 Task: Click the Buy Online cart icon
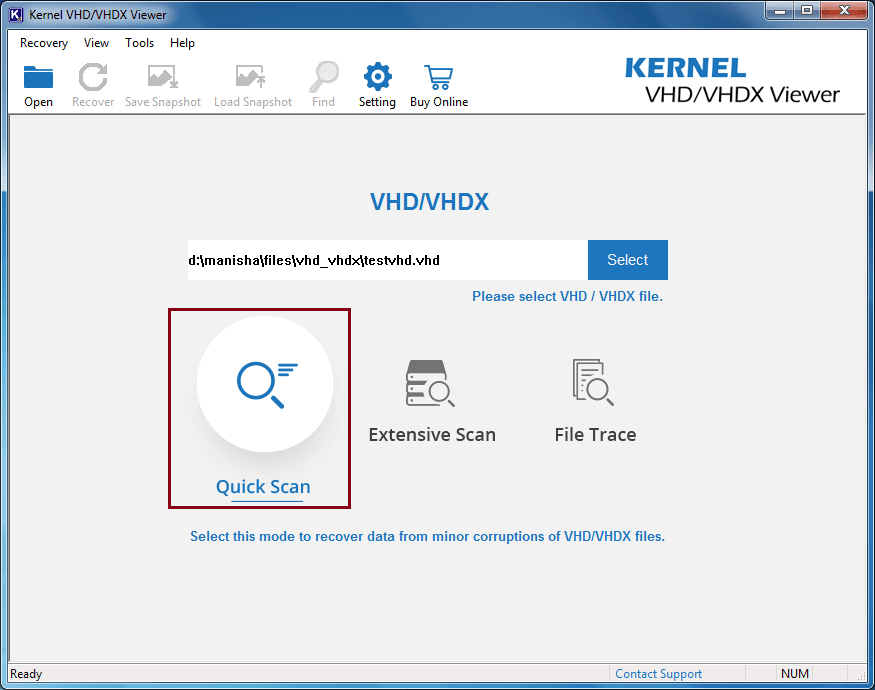coord(439,77)
